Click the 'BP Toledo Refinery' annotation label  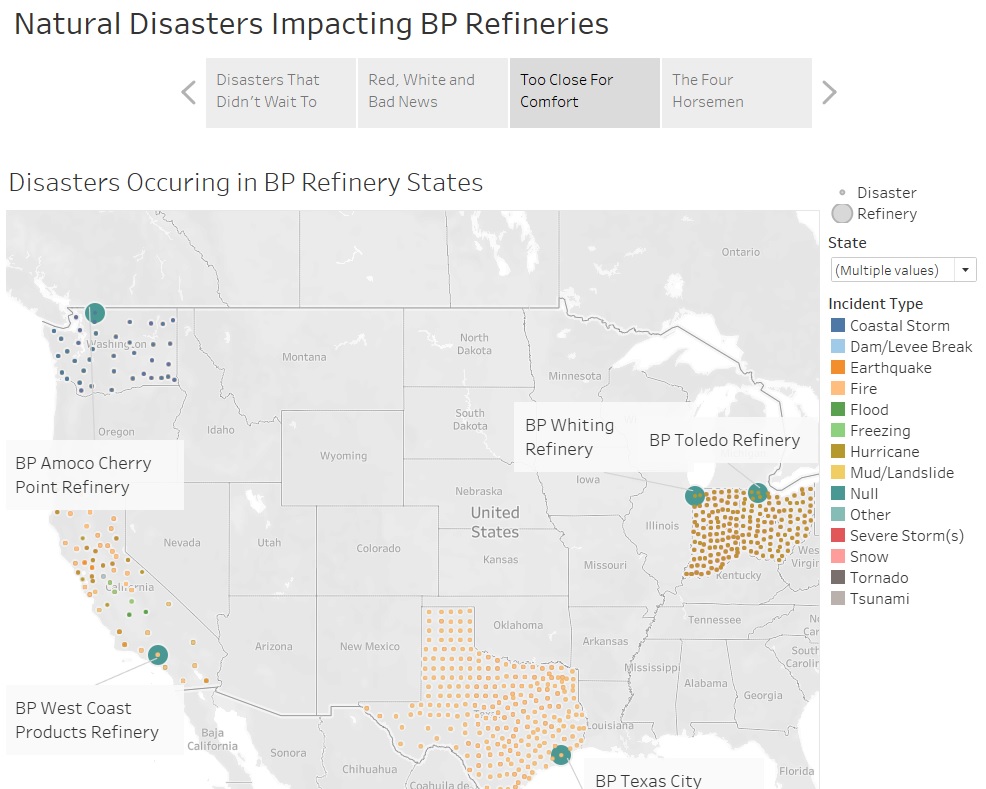(724, 440)
